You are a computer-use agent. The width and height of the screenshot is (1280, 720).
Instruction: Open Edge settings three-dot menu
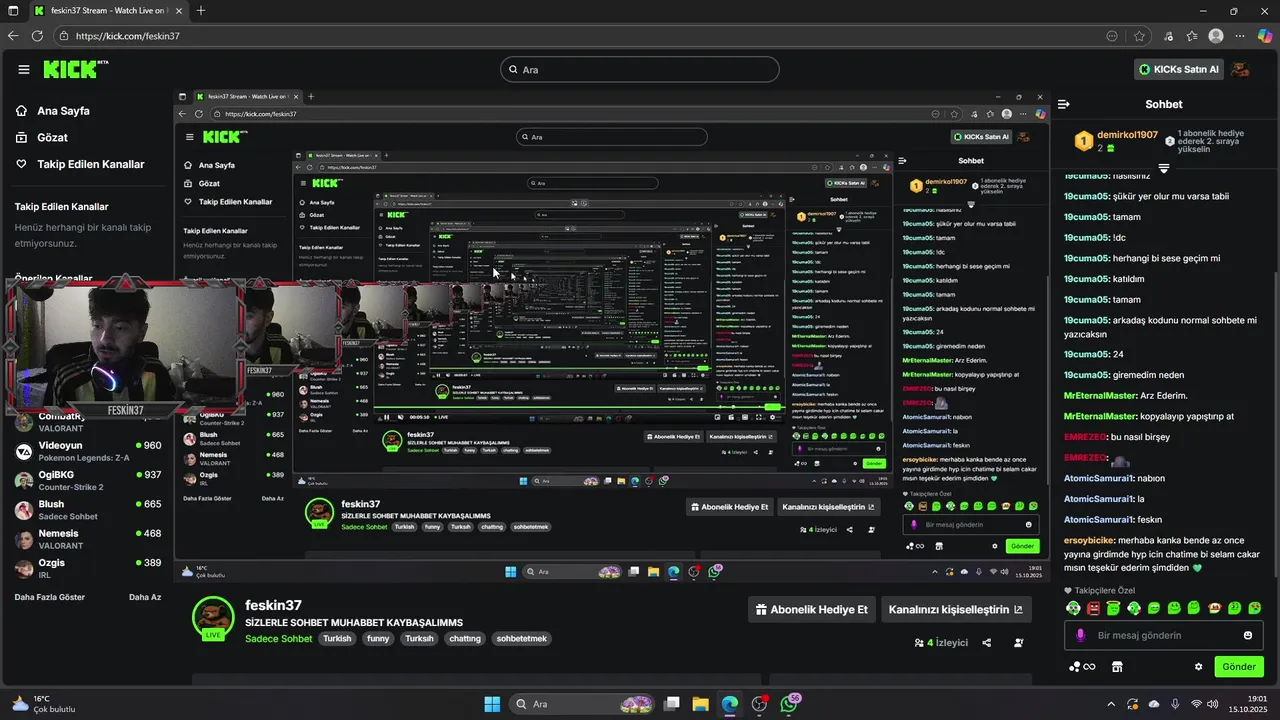(x=1240, y=36)
